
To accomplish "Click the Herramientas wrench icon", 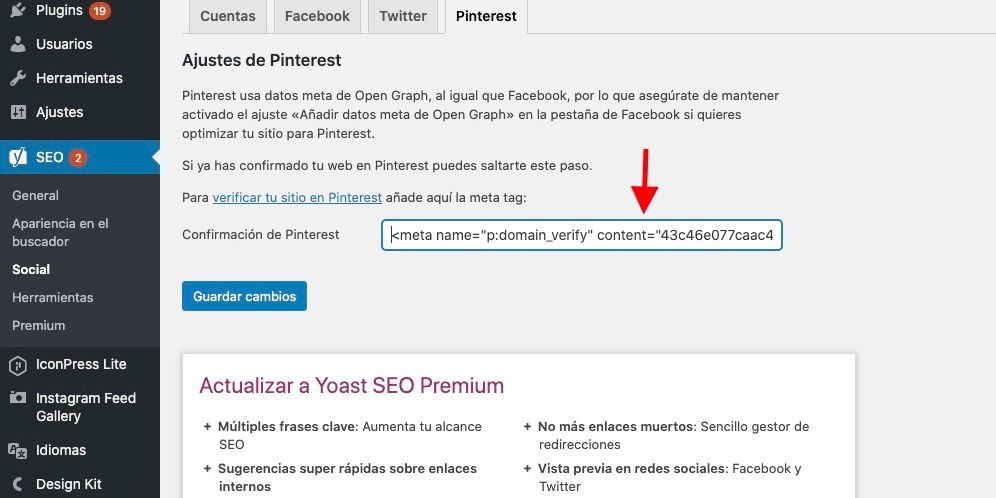I will [x=18, y=78].
